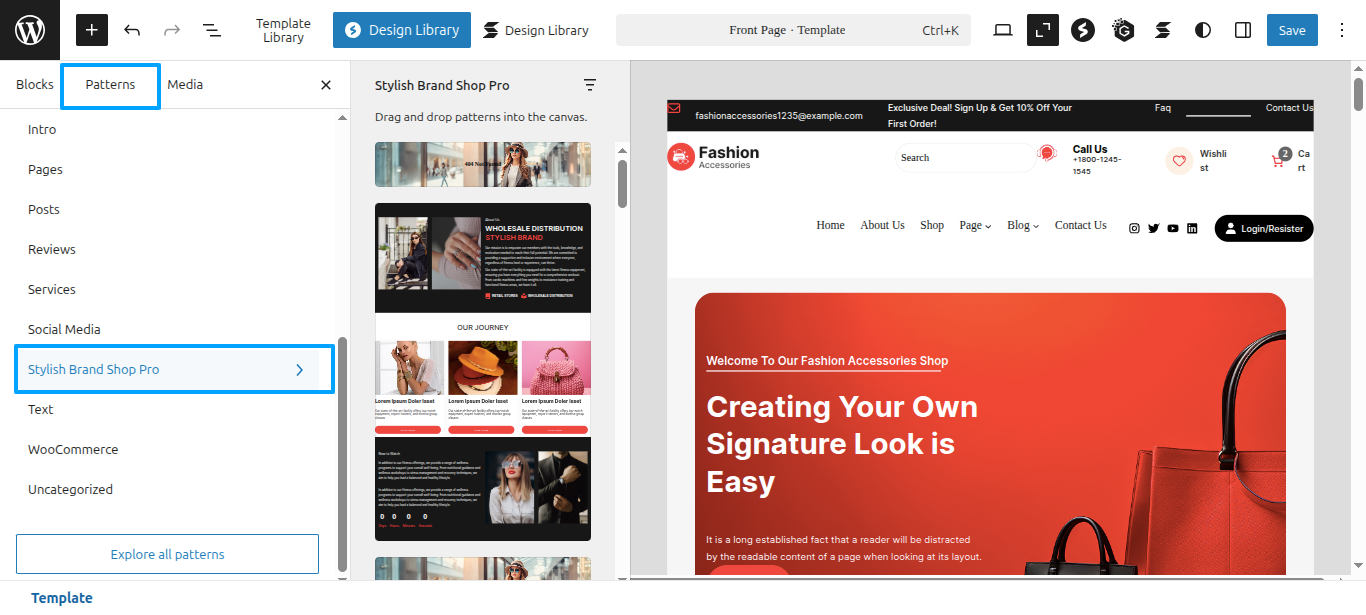Switch to the Media tab

tap(185, 85)
